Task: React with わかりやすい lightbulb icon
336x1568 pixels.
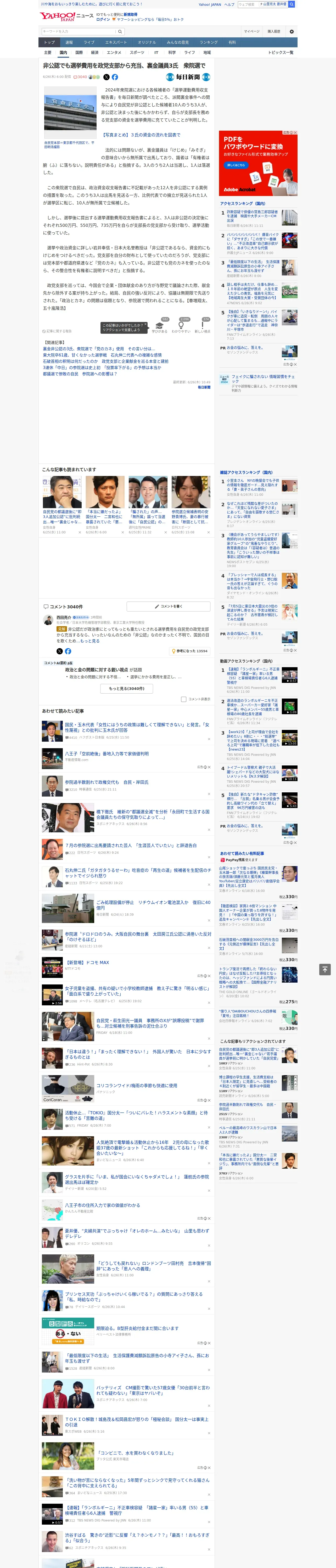Action: [181, 325]
